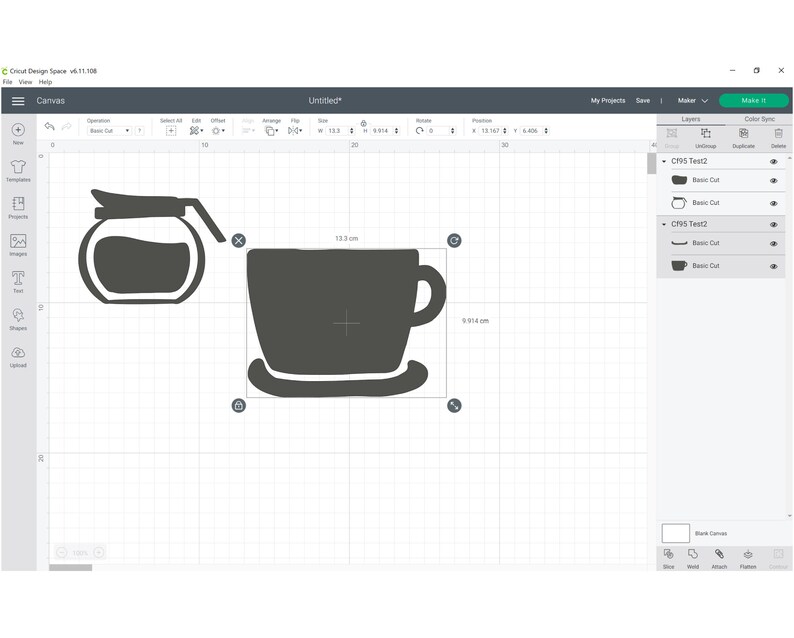Hide the second Cf95 Test2 group
794x638 pixels.
(x=773, y=224)
